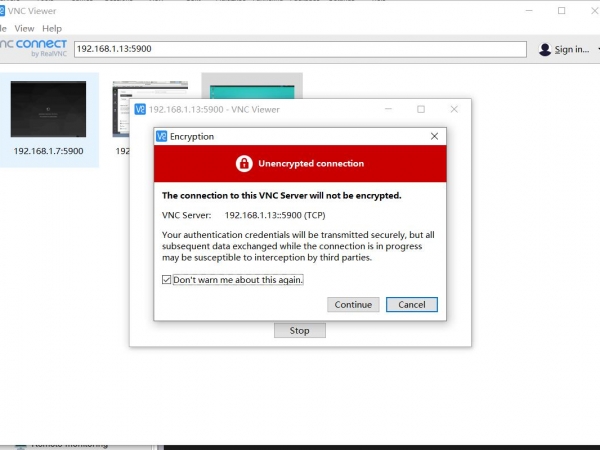Click the red padlock icon in the banner

[244, 163]
